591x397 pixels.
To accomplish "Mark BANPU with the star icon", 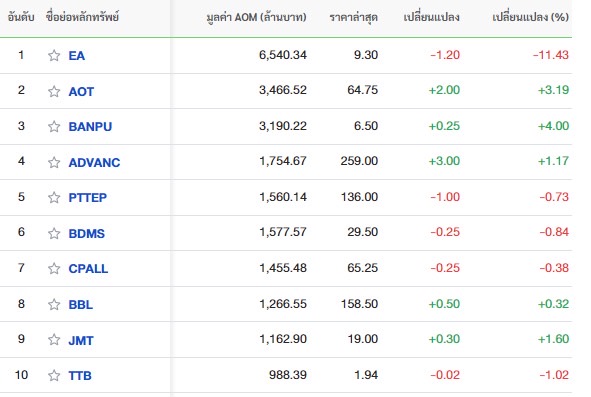I will click(x=54, y=126).
